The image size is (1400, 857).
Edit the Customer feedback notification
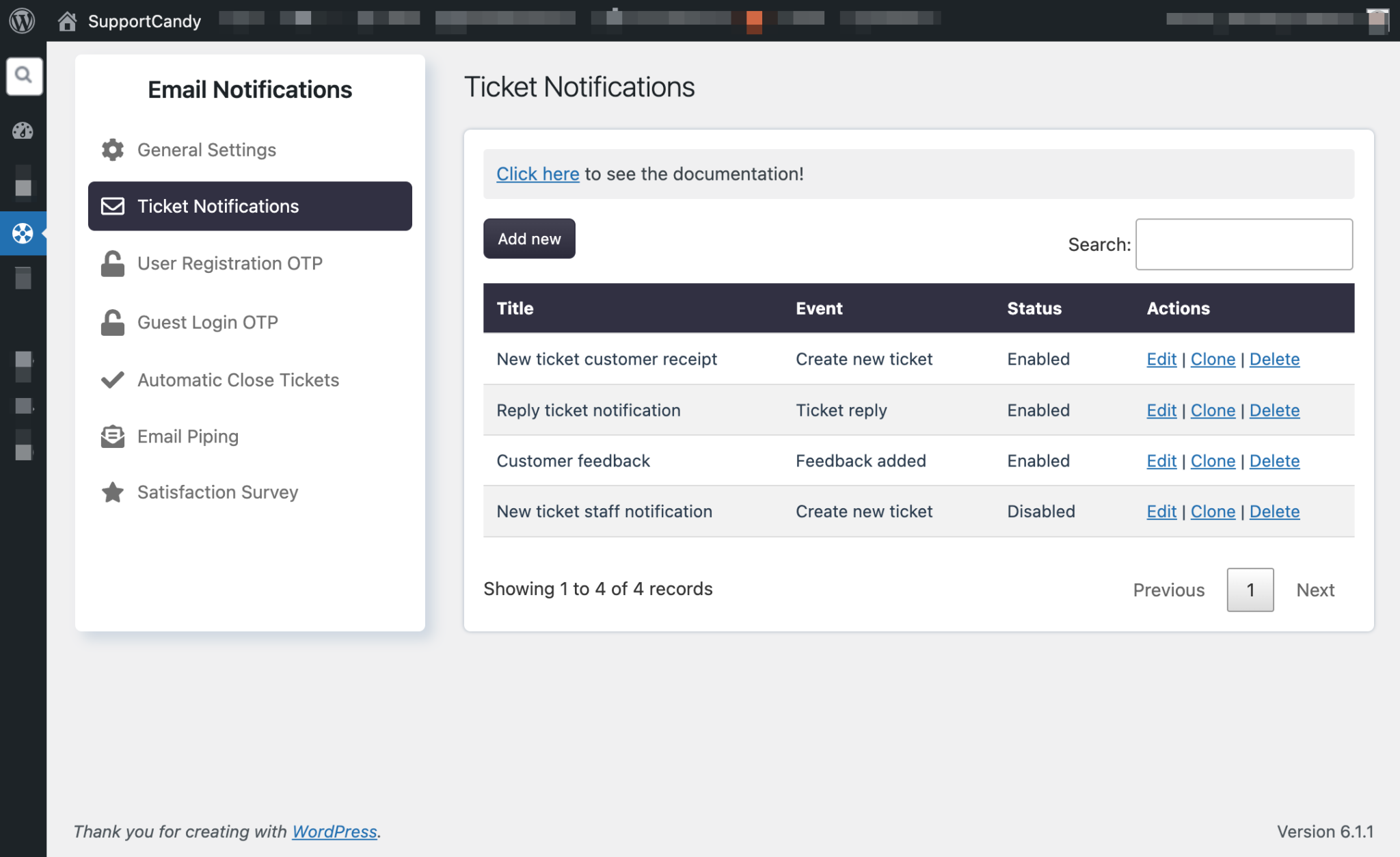click(1161, 460)
